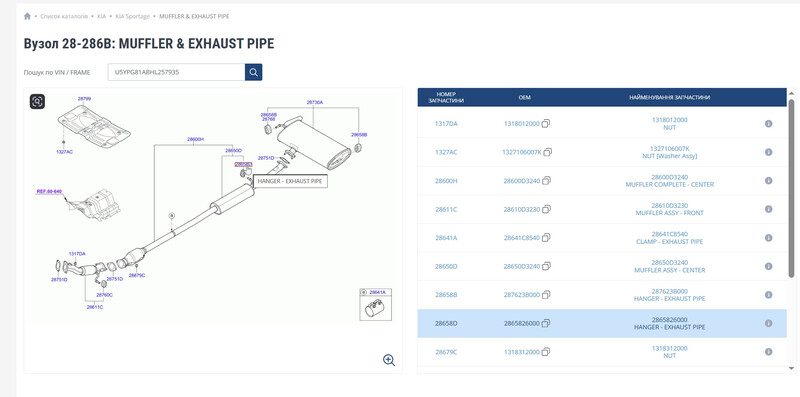Viewport: 800px width, 397px height.
Task: Select part number 1317DA in the table
Action: (446, 123)
